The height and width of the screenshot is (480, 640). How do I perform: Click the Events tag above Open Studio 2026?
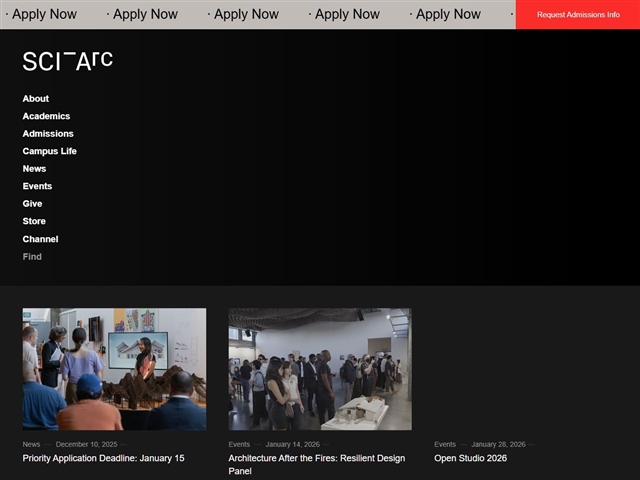(445, 444)
